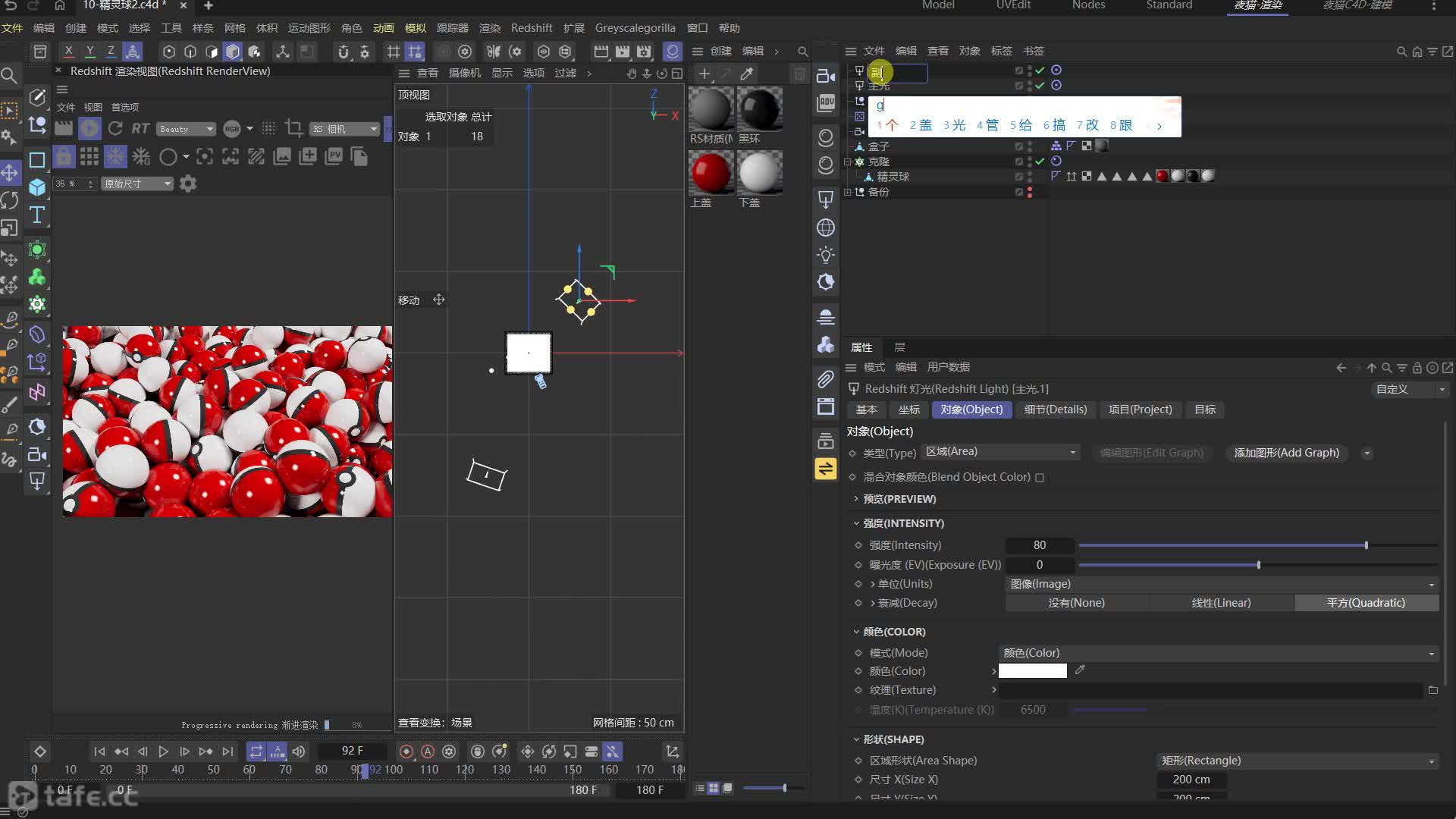Switch to the 坐标 tab

908,409
